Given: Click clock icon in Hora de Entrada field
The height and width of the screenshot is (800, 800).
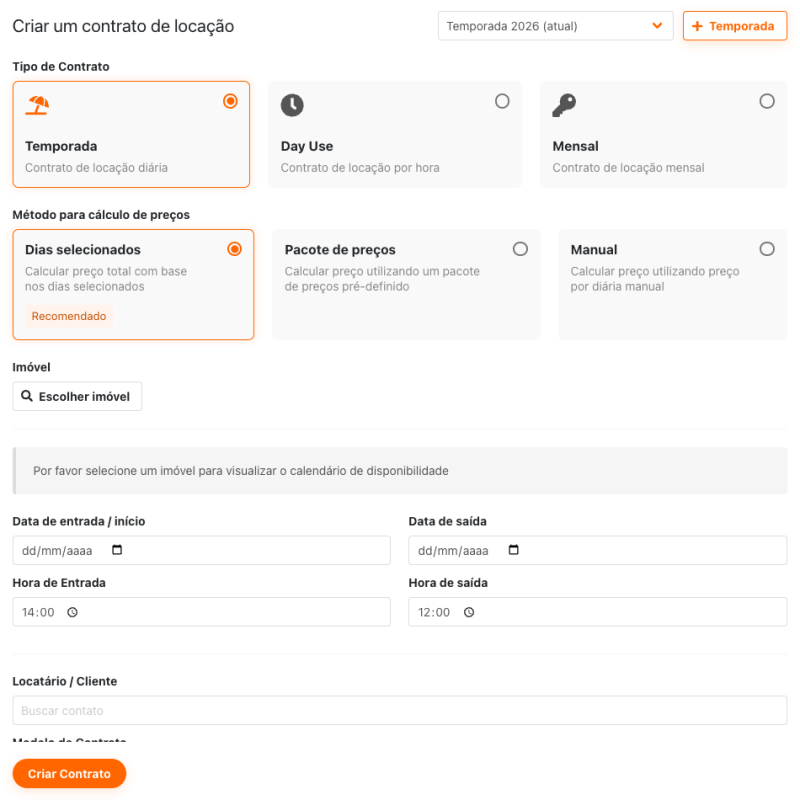Looking at the screenshot, I should point(72,612).
